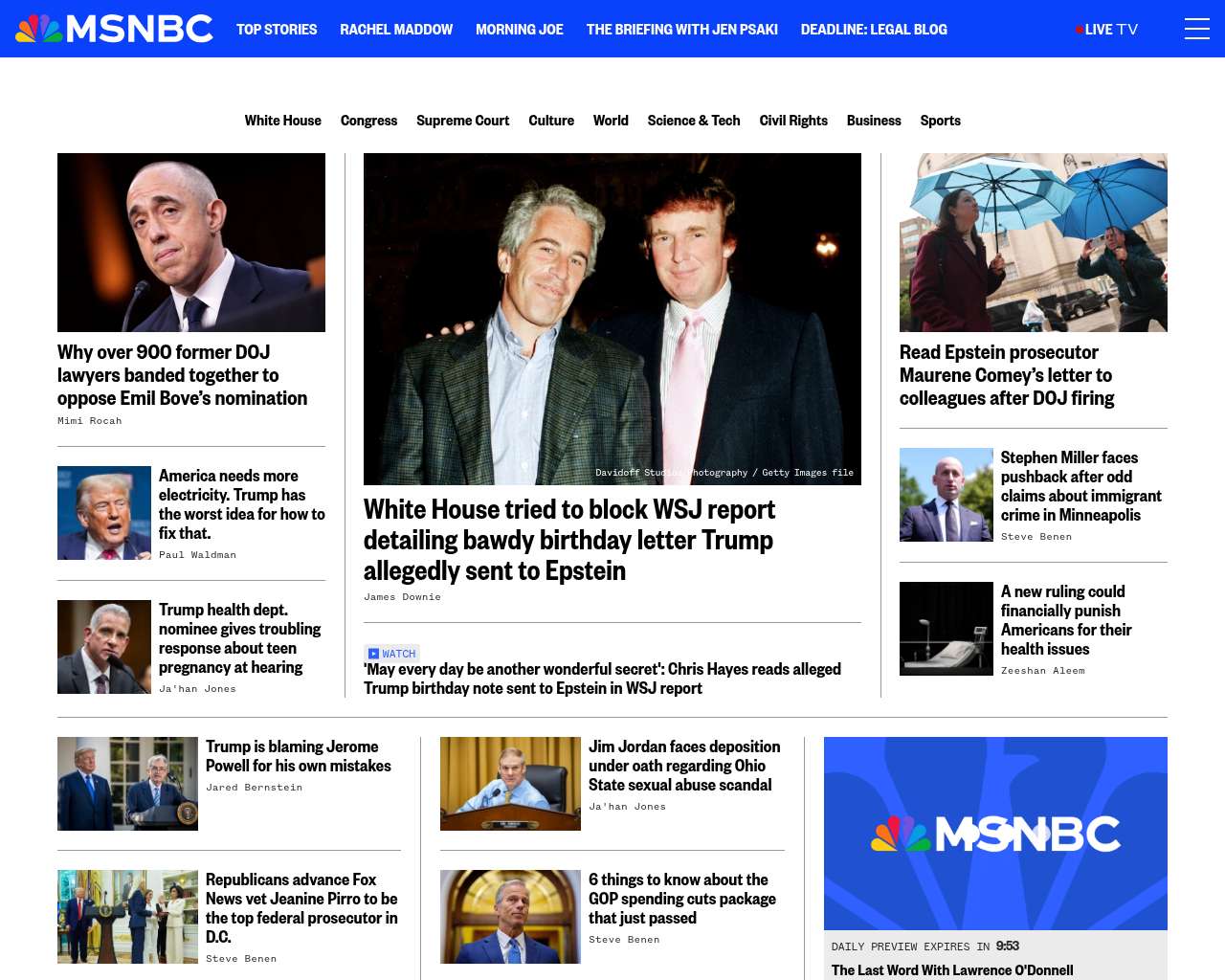The image size is (1225, 980).
Task: Read 'America needs more electricity' article
Action: pos(242,504)
